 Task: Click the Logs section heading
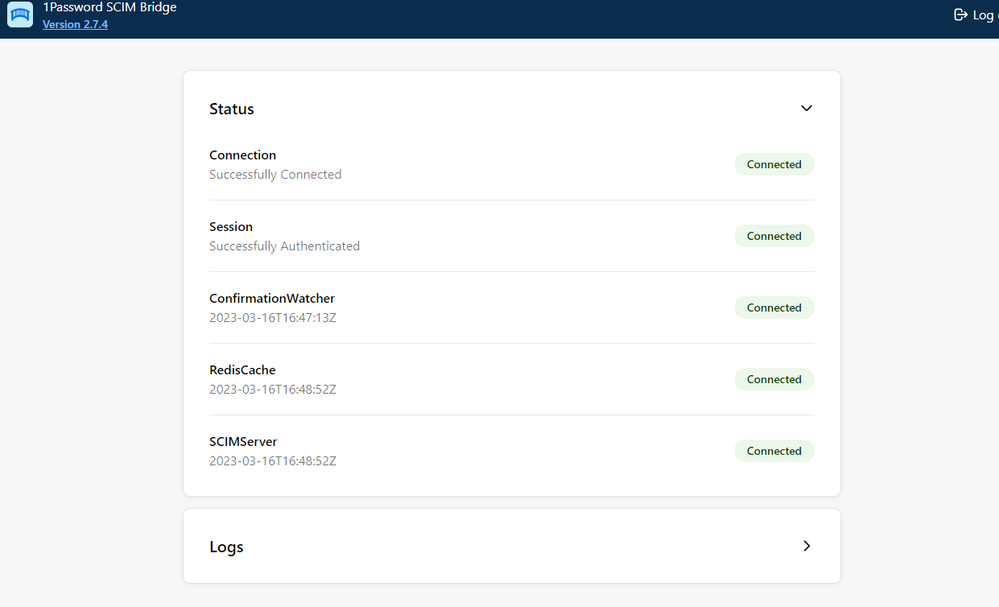(x=226, y=547)
